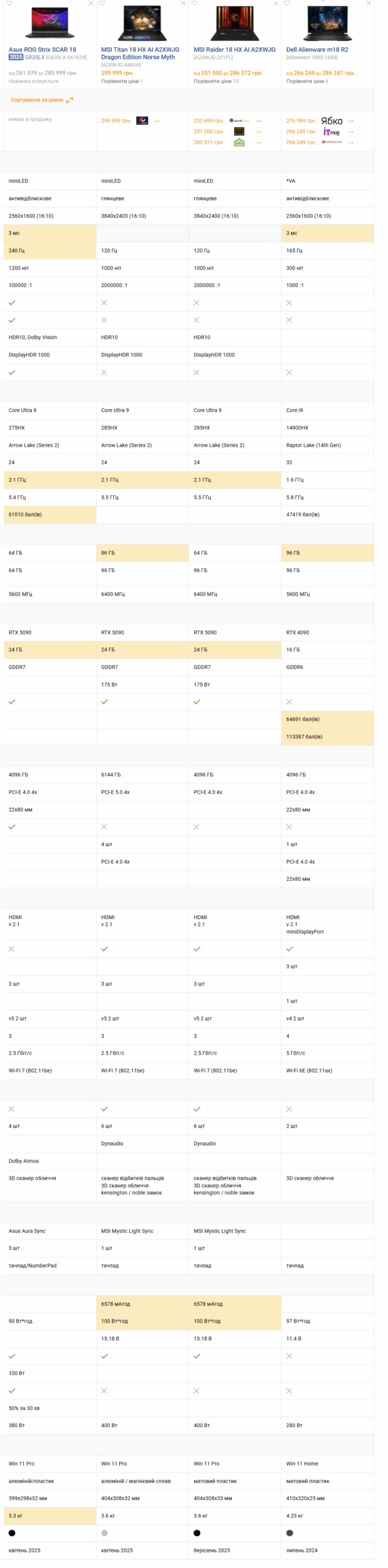This screenshot has width=388, height=1568.
Task: Toggle favorite heart for MSI Raider 18 HX
Action: 194,4
